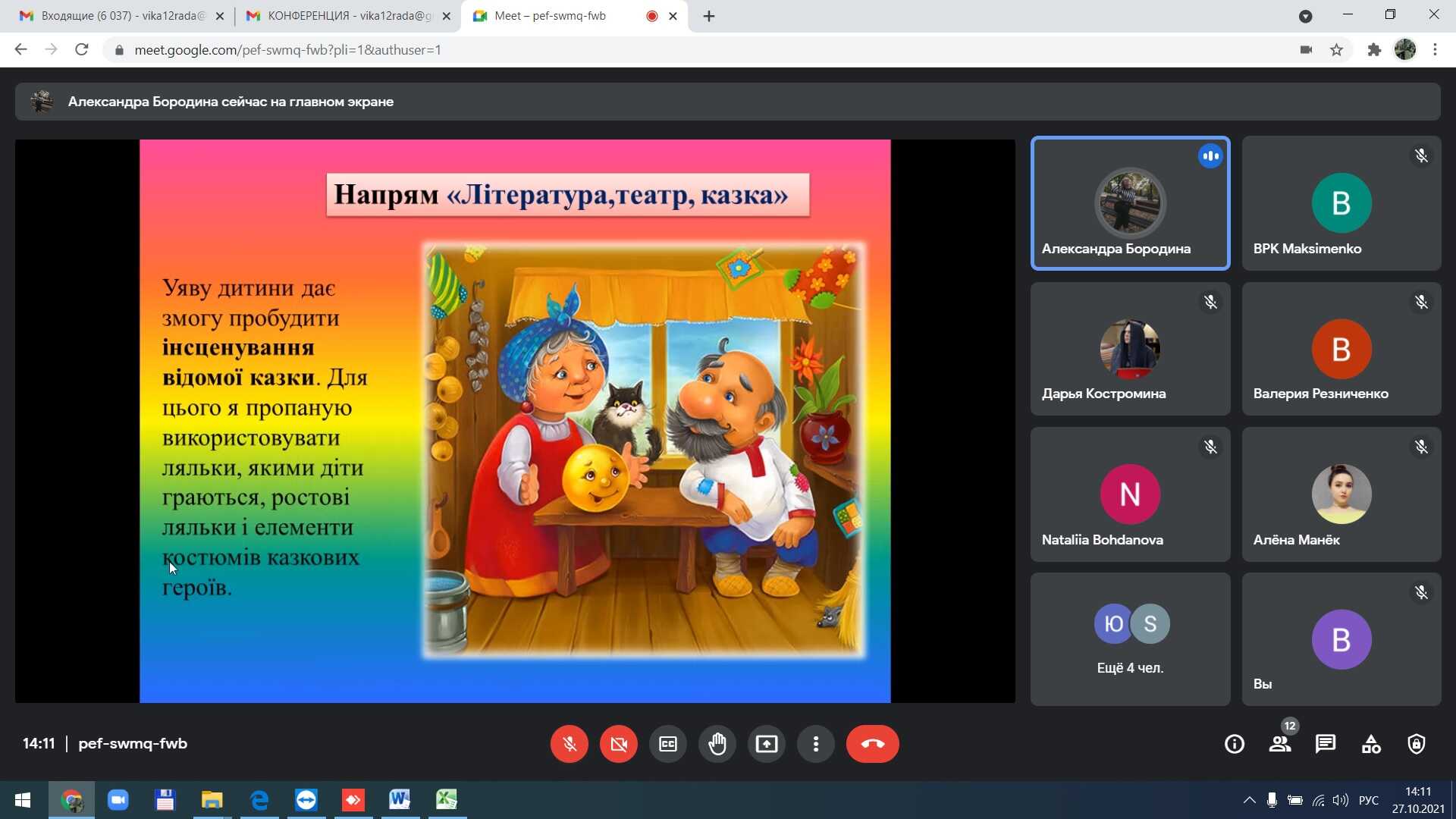Image resolution: width=1456 pixels, height=819 pixels.
Task: Open Word from the taskbar
Action: click(x=400, y=800)
